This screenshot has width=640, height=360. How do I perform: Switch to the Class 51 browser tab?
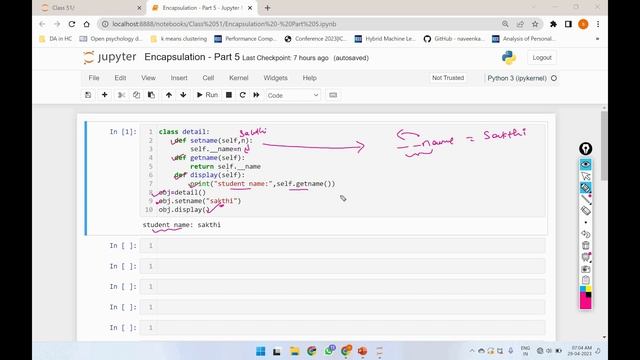click(90, 8)
